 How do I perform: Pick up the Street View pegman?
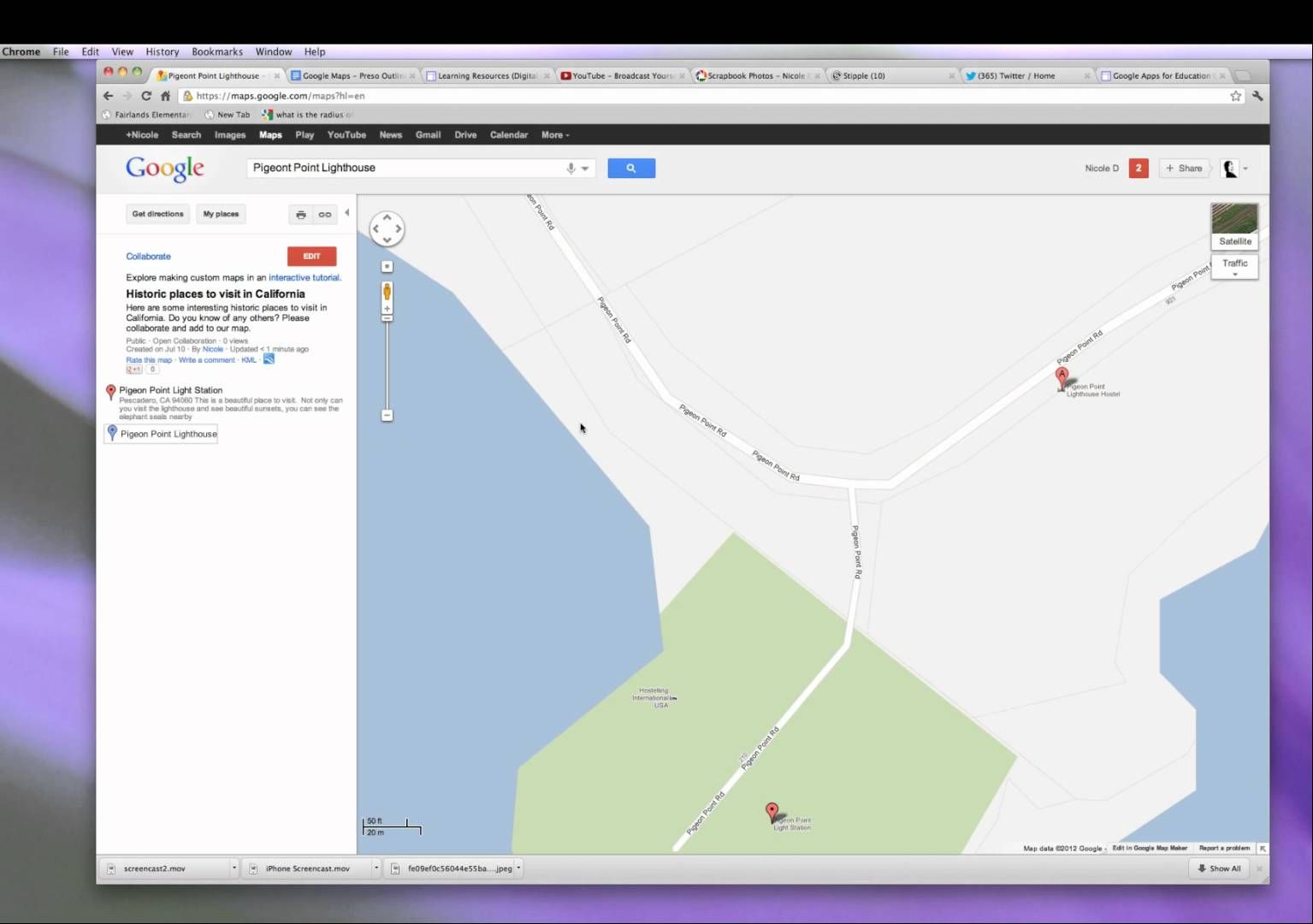tap(387, 292)
